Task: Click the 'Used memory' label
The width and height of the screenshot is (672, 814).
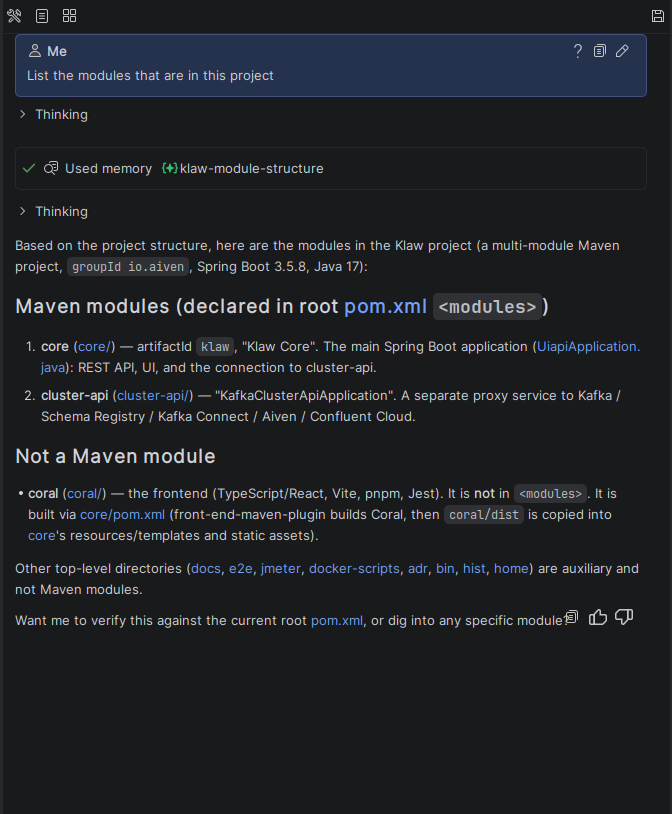Action: [x=109, y=168]
